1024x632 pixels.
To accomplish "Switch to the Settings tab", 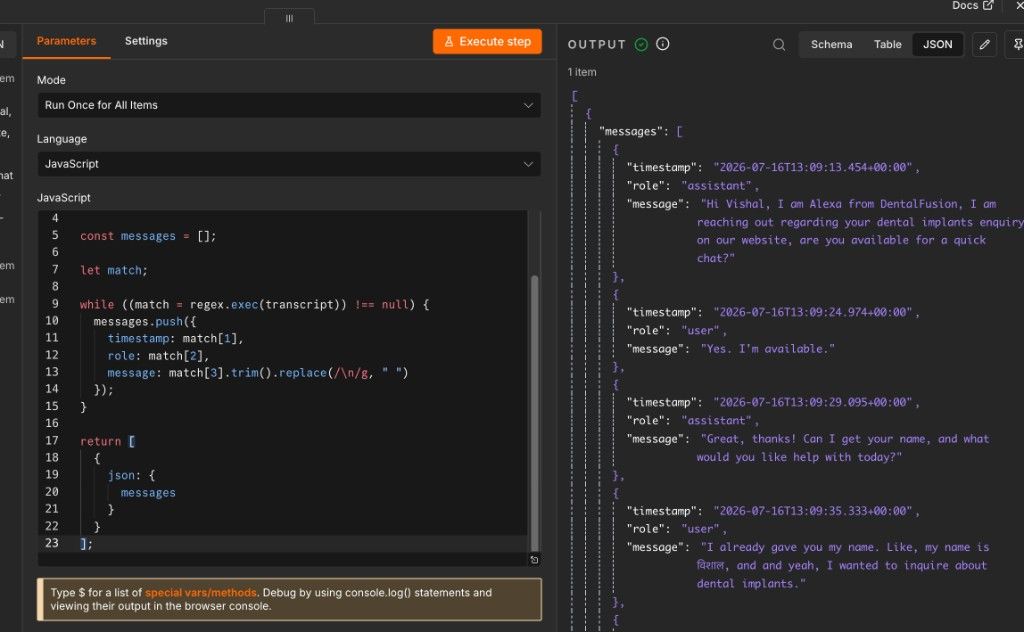I will (x=146, y=41).
